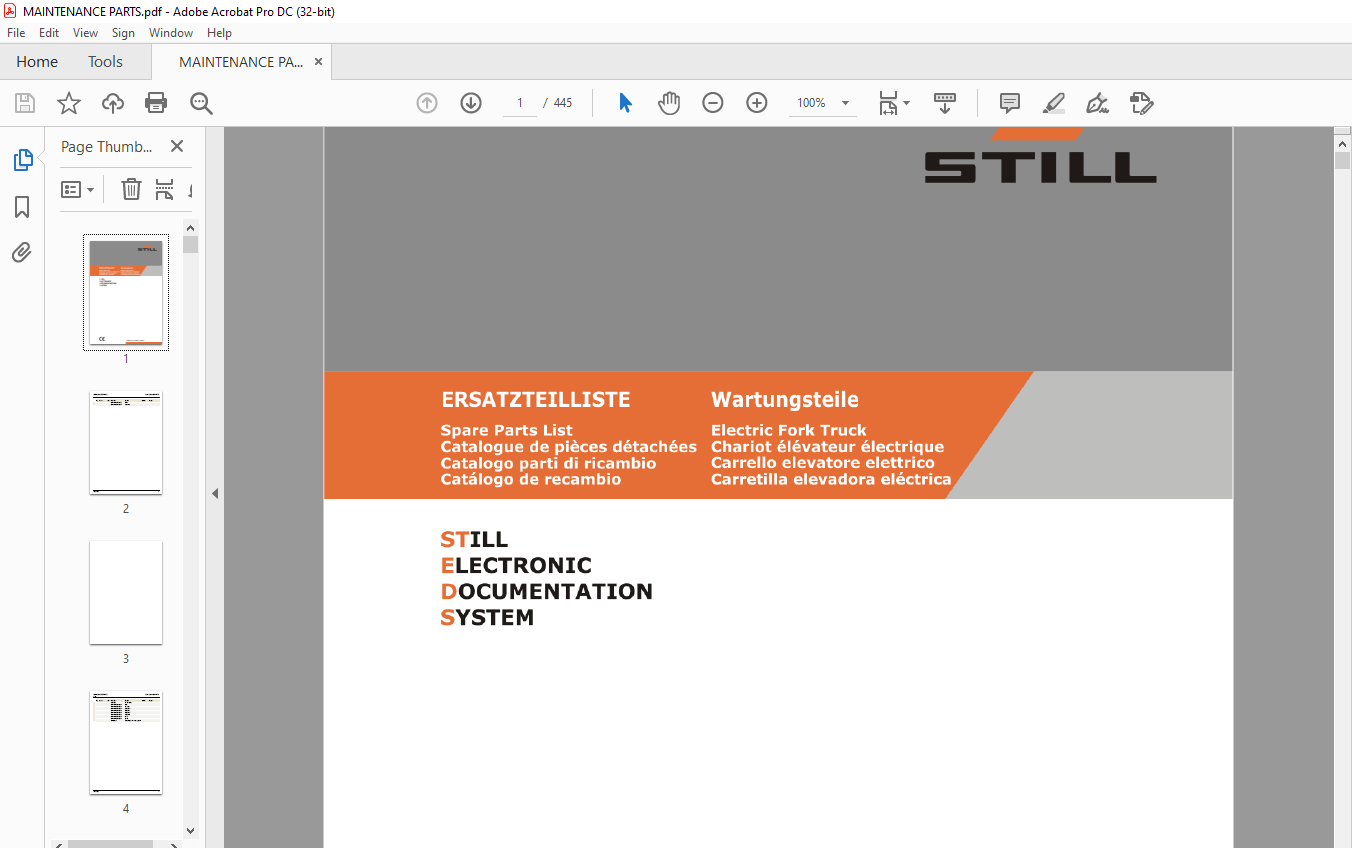Open the Window menu
Image resolution: width=1352 pixels, height=848 pixels.
171,33
